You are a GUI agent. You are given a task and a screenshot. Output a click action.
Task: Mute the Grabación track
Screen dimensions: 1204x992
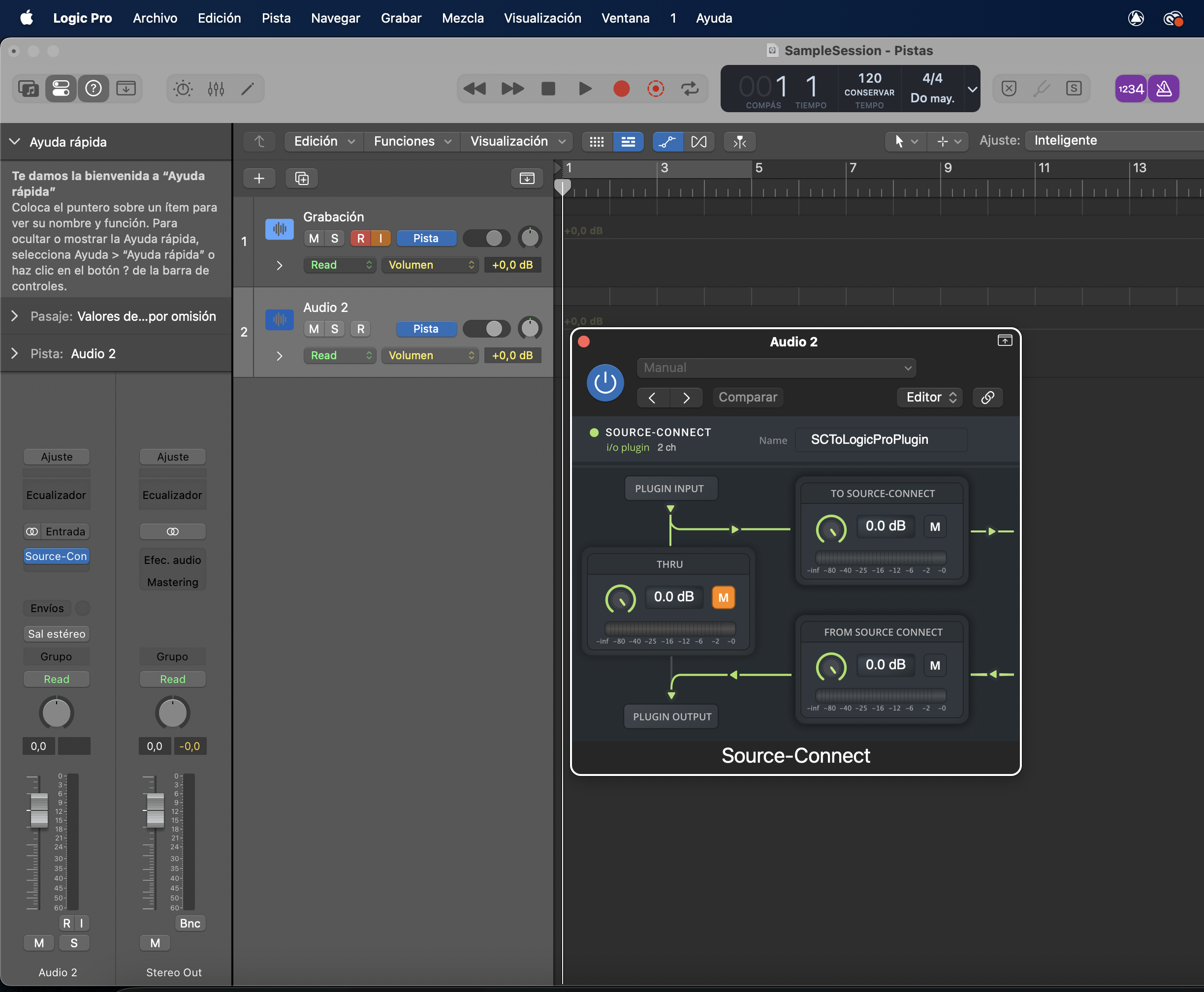[313, 238]
